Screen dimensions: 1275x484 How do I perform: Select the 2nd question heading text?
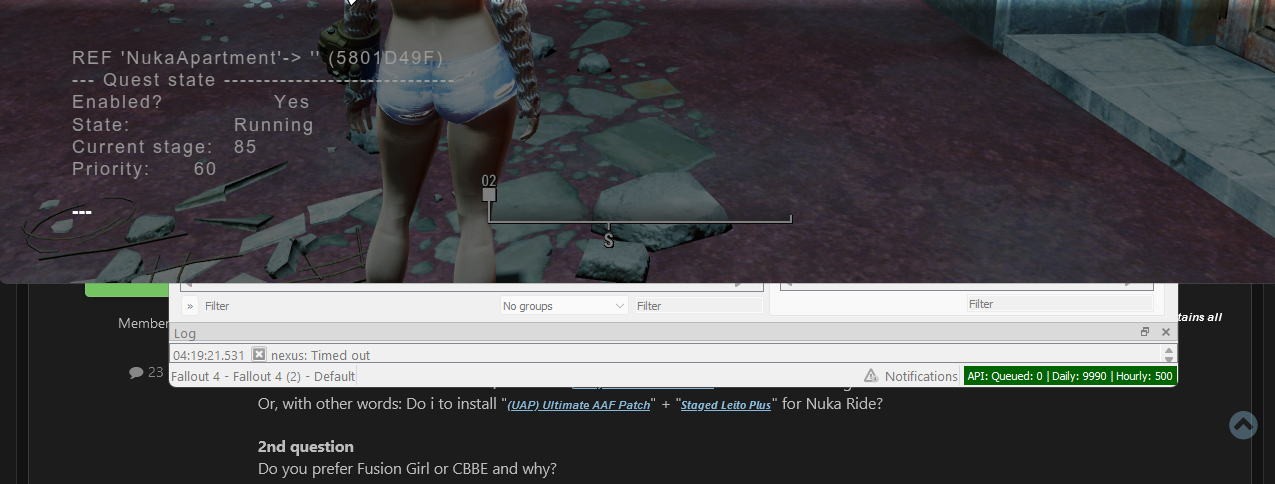(306, 446)
